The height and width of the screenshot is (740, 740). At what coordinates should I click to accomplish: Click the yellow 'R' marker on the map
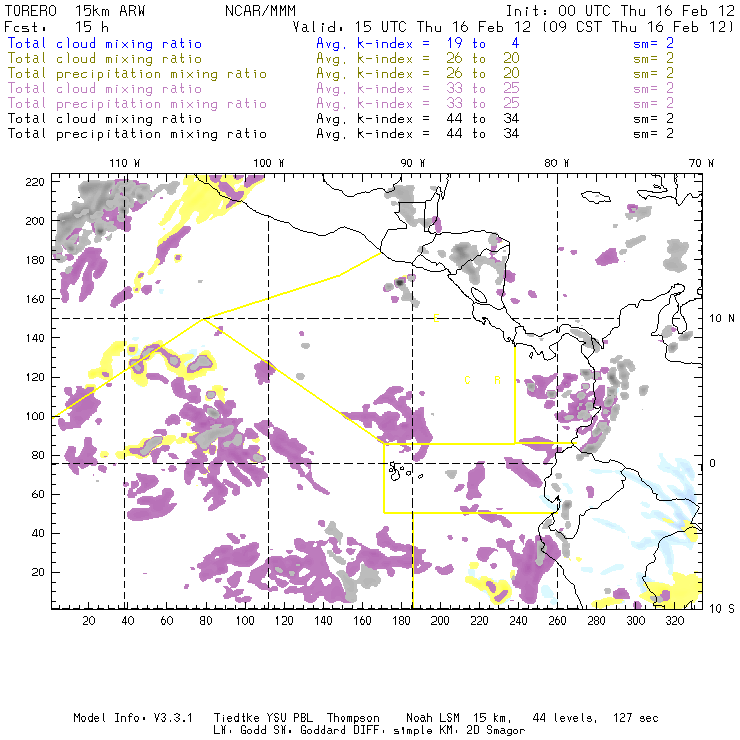click(497, 380)
